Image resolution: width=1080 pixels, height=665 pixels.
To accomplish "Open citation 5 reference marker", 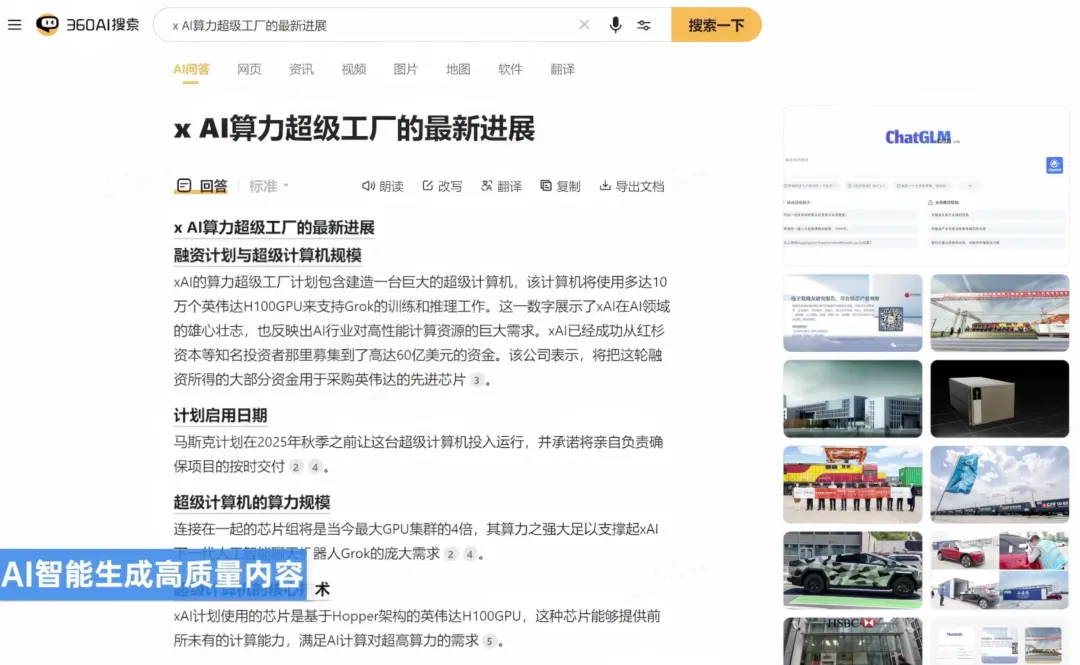I will click(x=489, y=641).
